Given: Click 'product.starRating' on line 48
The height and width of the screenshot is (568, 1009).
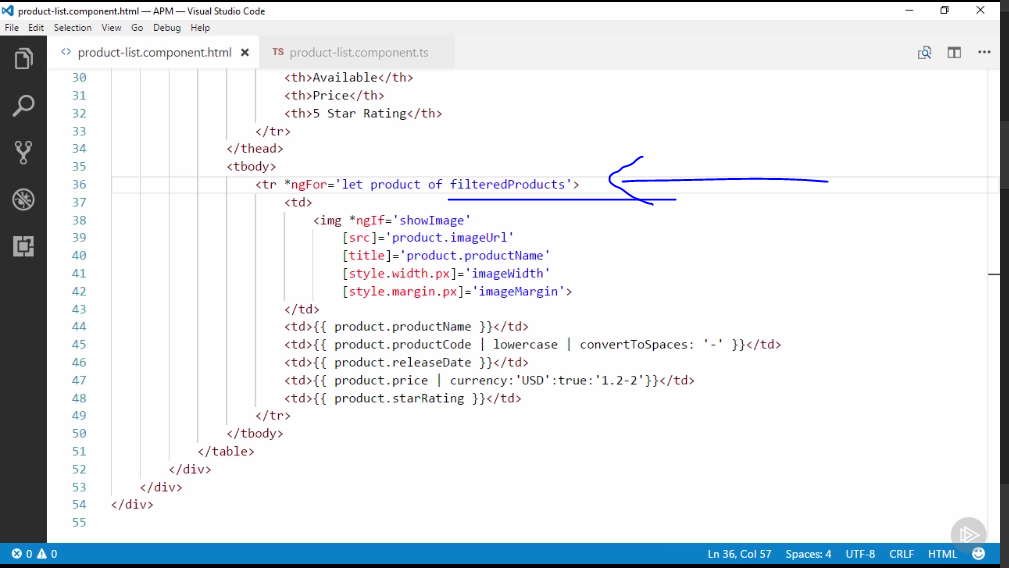Looking at the screenshot, I should [x=399, y=398].
